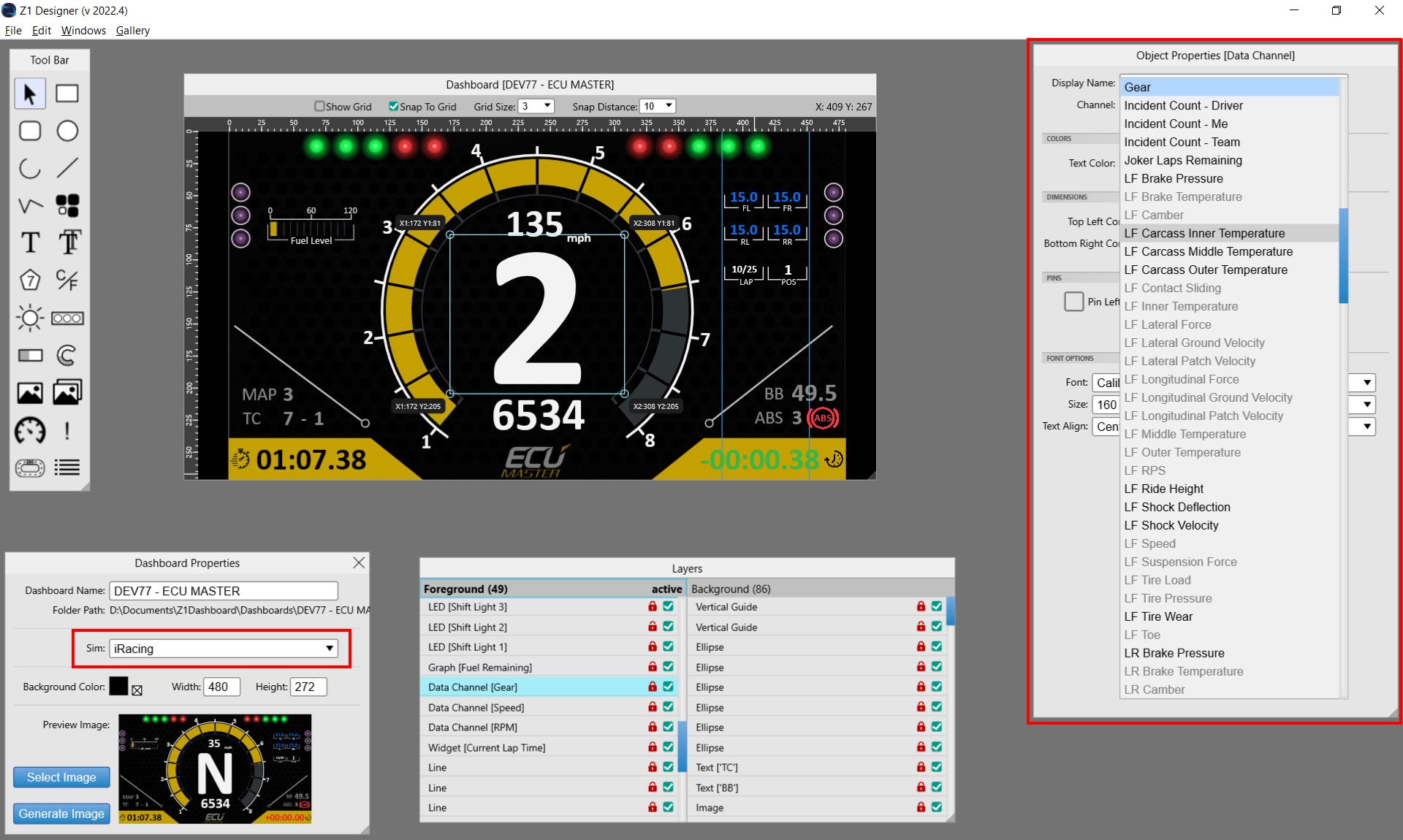Select Joker Laps Remaining in list
Image resolution: width=1403 pixels, height=840 pixels.
coord(1229,160)
